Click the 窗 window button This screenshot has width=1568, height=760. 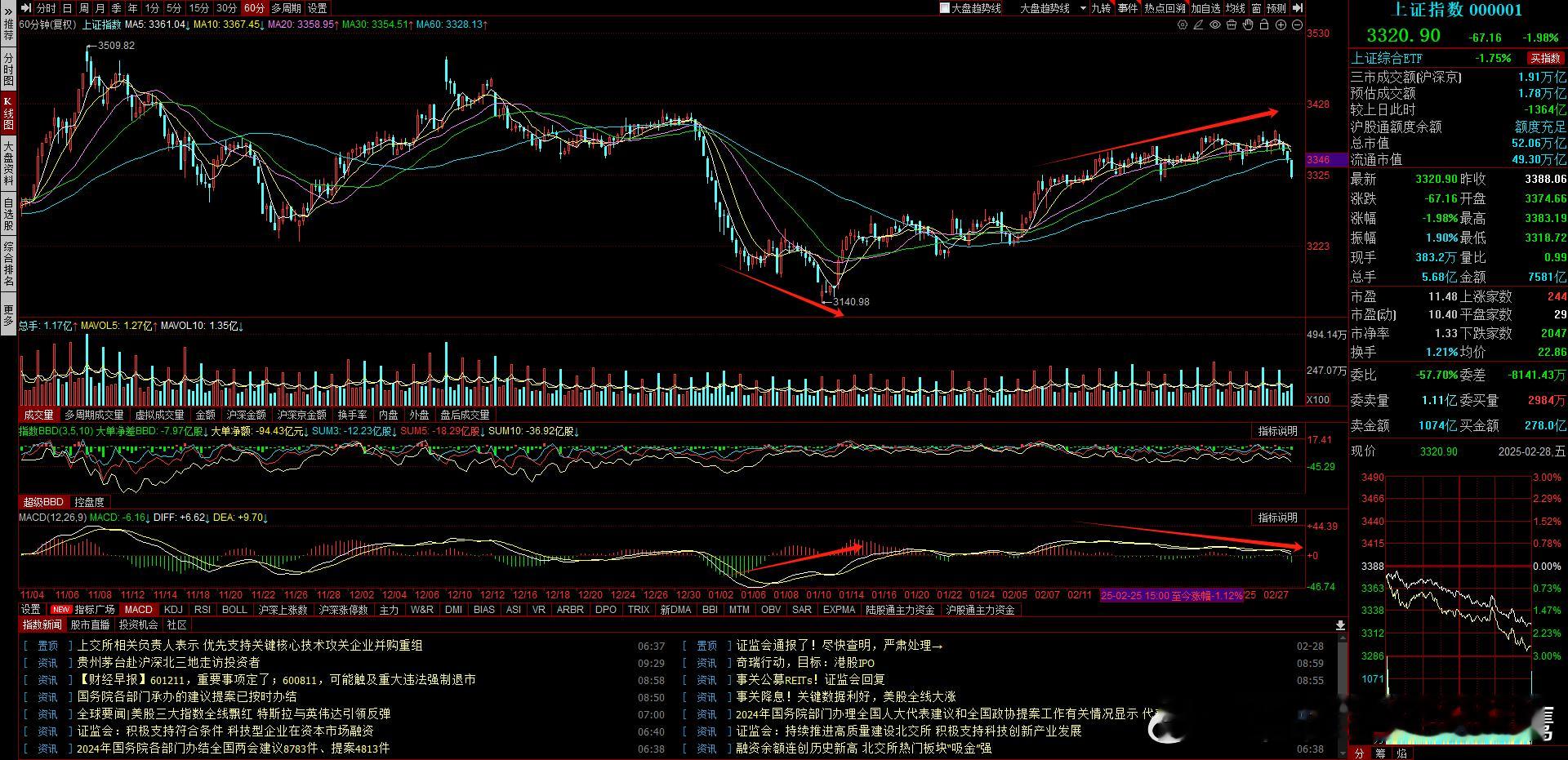click(1256, 8)
